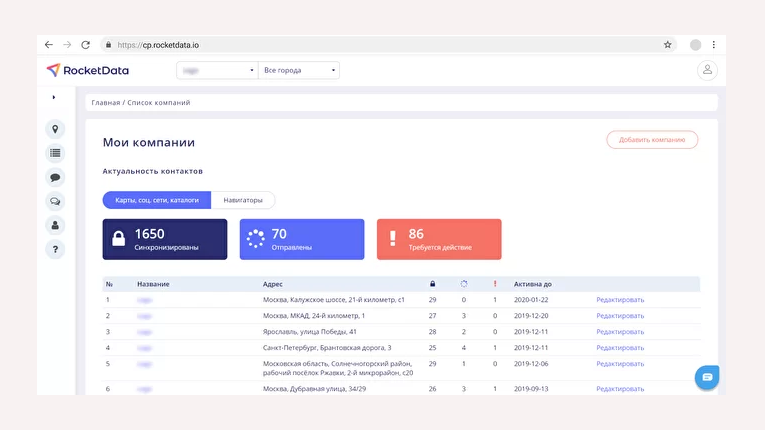This screenshot has width=765, height=430.
Task: Click 'Редактировать' for the Ярославль row
Action: pos(620,331)
